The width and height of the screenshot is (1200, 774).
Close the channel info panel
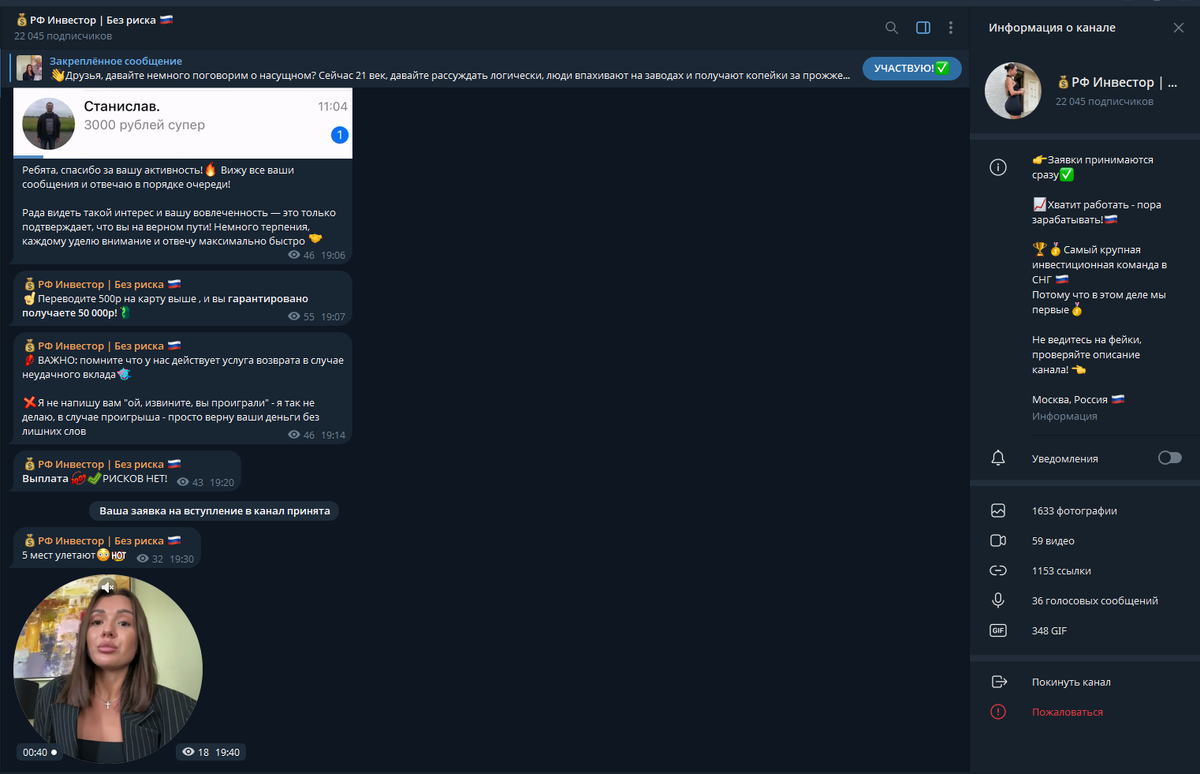coord(1178,28)
